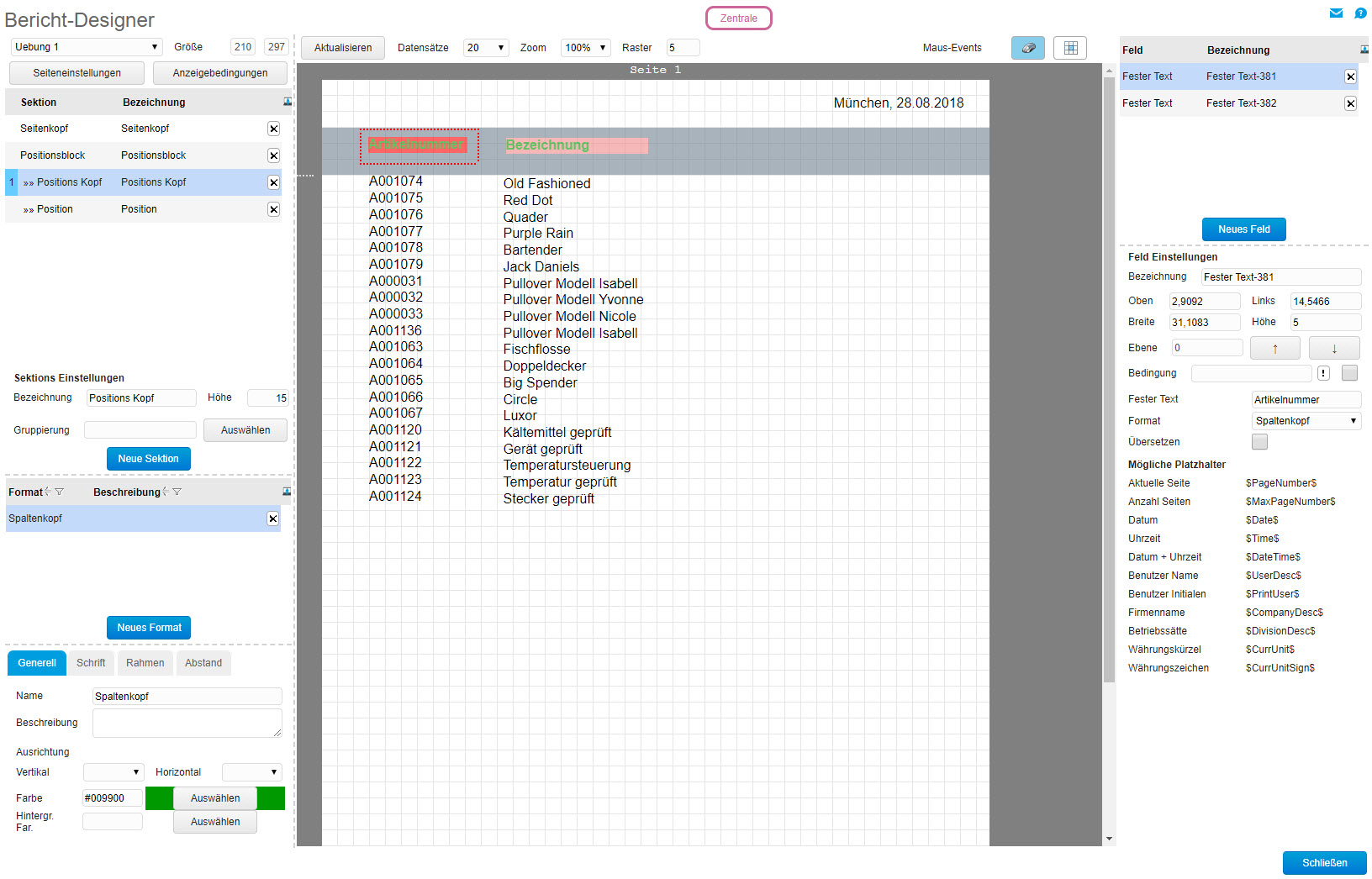The image size is (1372, 879).
Task: Switch to the Generell tab
Action: click(x=37, y=663)
